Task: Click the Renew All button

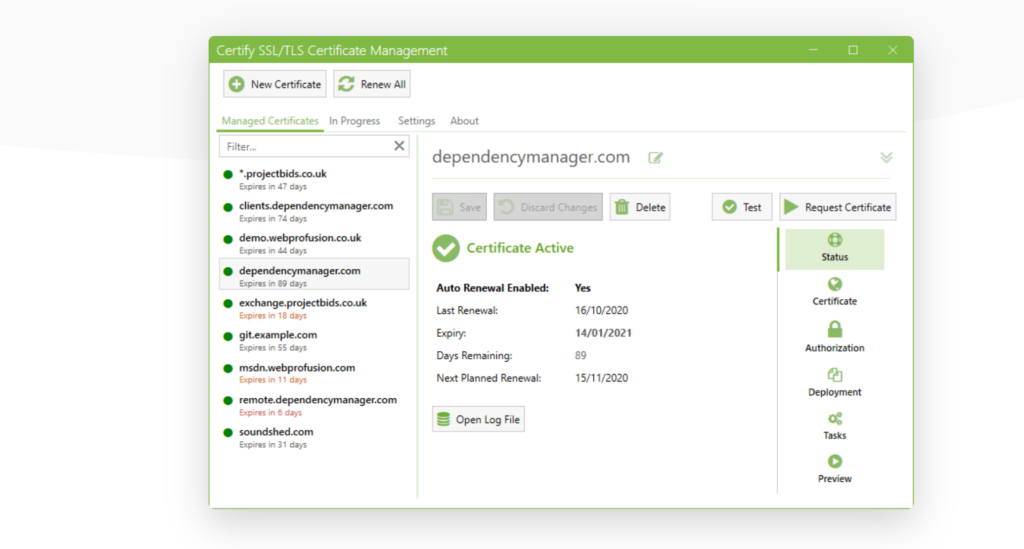Action: 372,84
